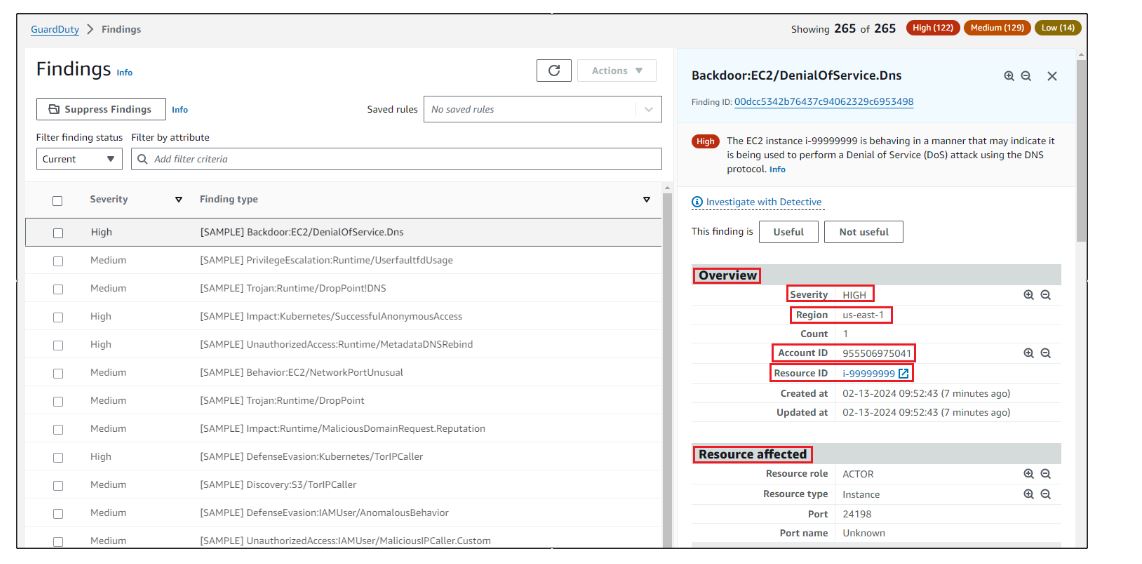Viewport: 1142px width, 564px height.
Task: Open the Finding ID link
Action: (824, 102)
